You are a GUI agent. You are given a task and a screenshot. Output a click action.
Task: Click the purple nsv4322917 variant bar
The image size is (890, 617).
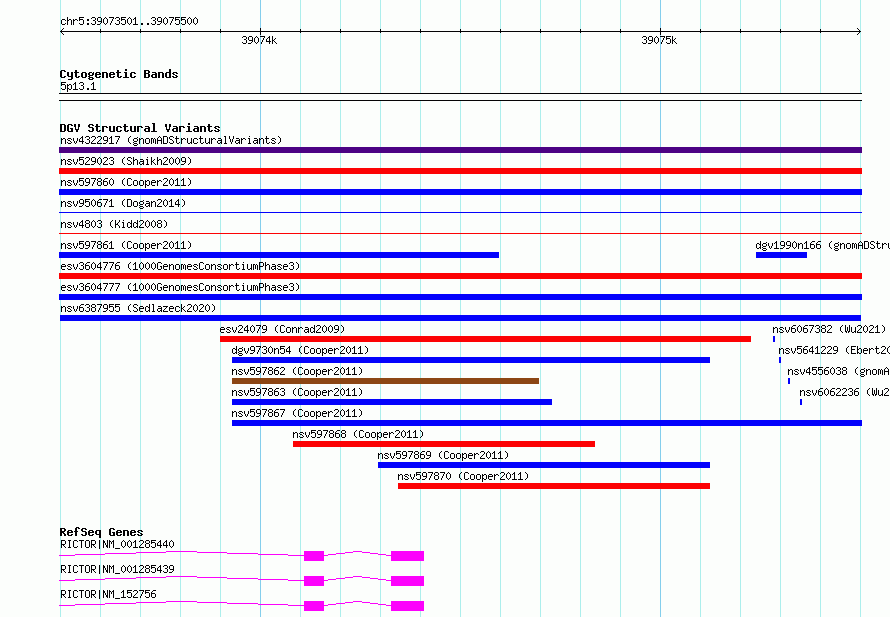tap(460, 150)
